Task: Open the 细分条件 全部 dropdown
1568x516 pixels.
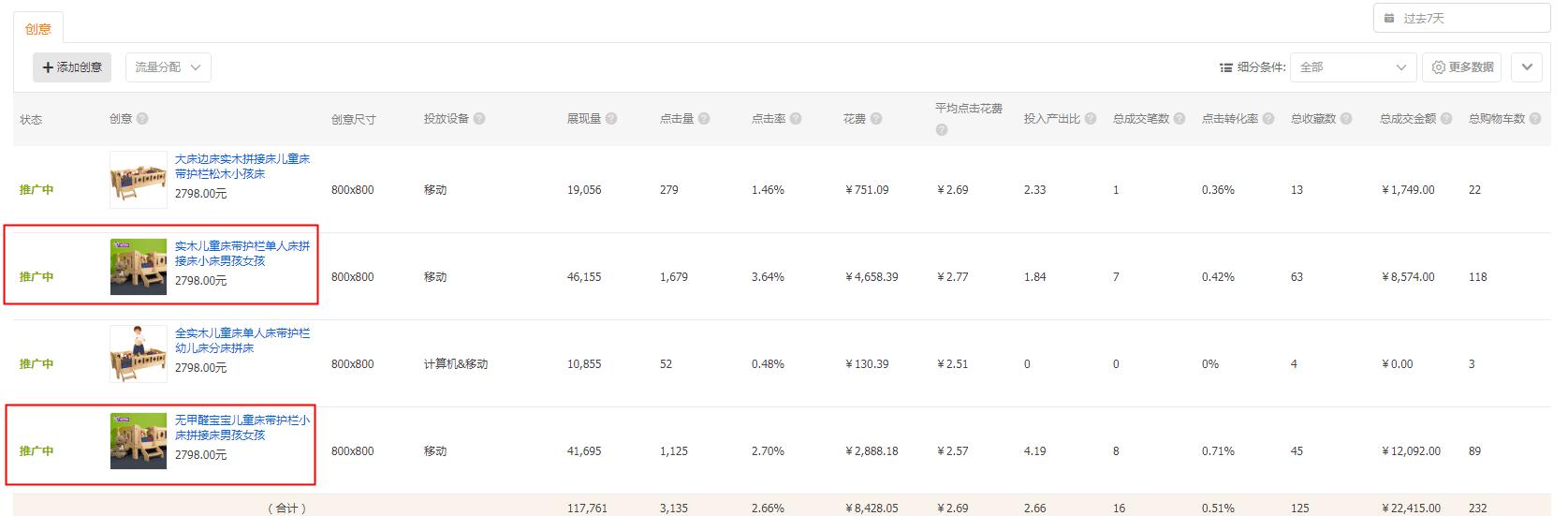Action: click(1354, 67)
